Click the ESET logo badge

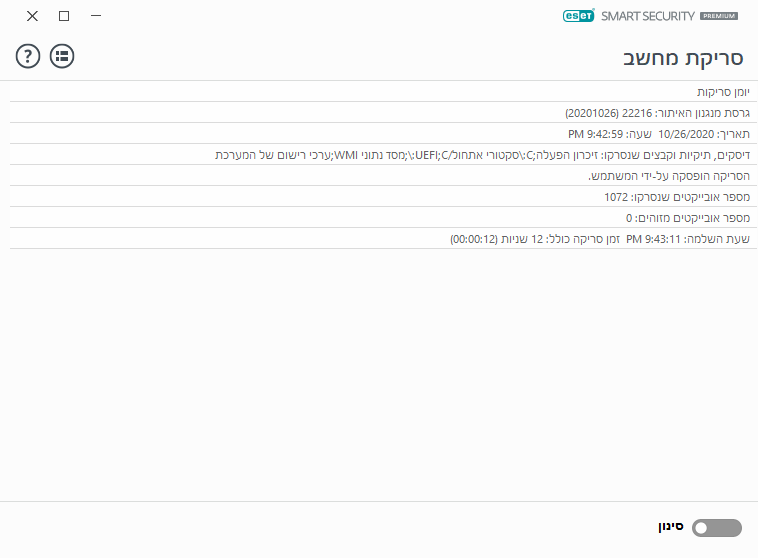coord(578,16)
